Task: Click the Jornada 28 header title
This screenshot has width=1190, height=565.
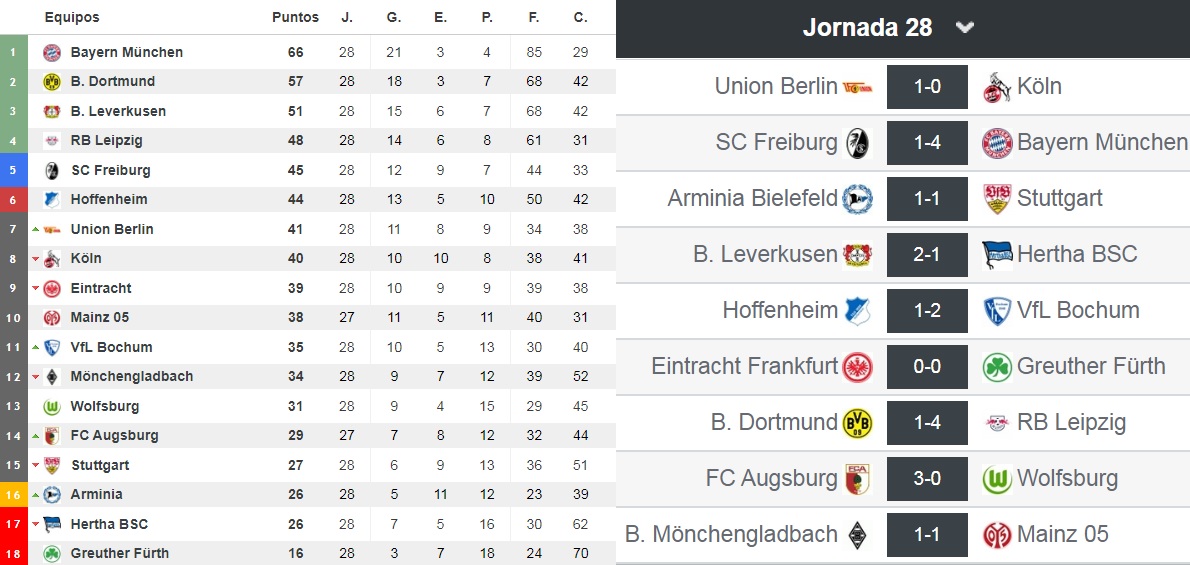Action: pyautogui.click(x=867, y=27)
